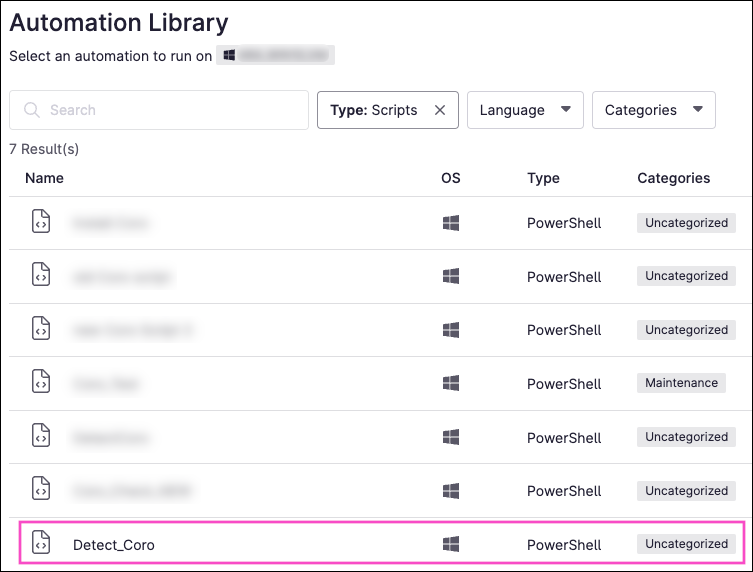Image resolution: width=753 pixels, height=572 pixels.
Task: Remove the Type: Scripts filter with X
Action: (x=440, y=110)
